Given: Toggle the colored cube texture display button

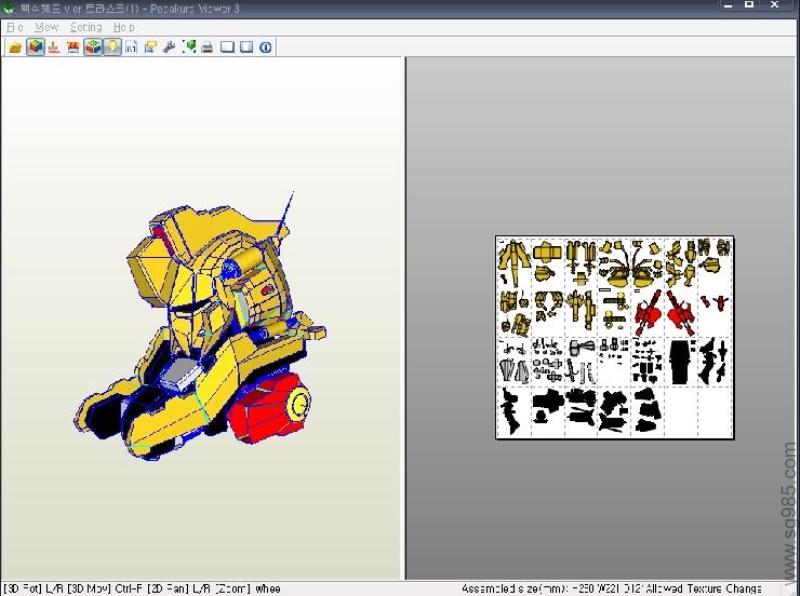Looking at the screenshot, I should (x=35, y=47).
